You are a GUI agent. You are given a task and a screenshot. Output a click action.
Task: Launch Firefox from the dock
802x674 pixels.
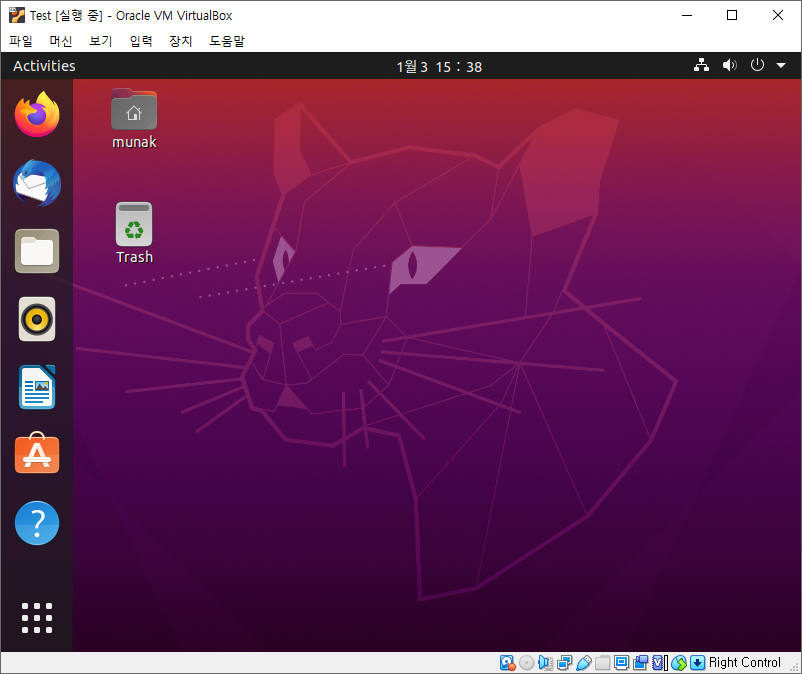(x=37, y=114)
